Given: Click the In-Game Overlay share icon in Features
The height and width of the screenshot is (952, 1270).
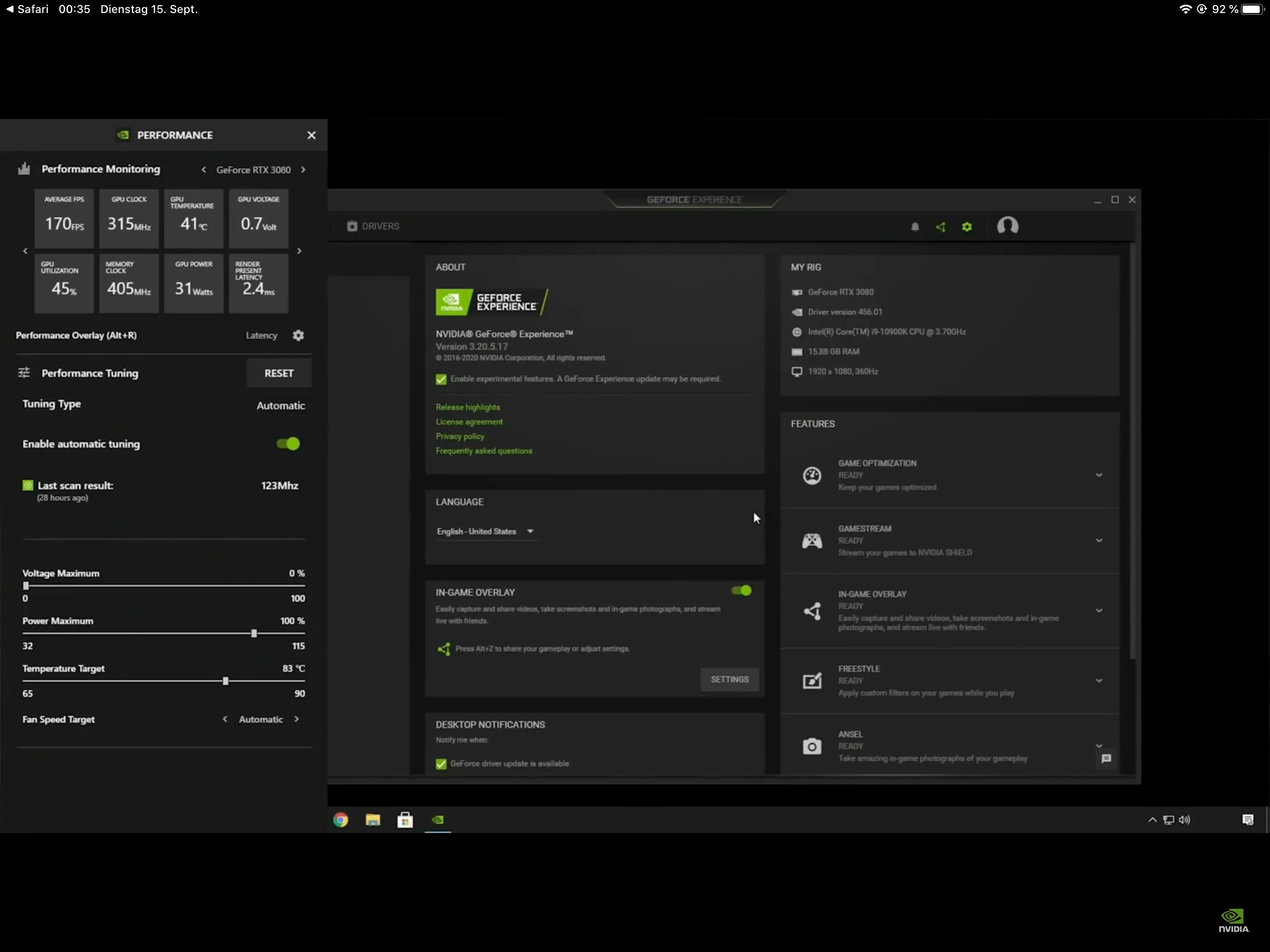Looking at the screenshot, I should 812,611.
